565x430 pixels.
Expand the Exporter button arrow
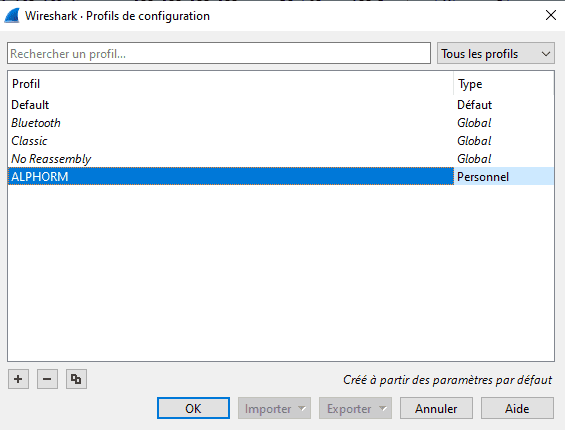(x=383, y=408)
